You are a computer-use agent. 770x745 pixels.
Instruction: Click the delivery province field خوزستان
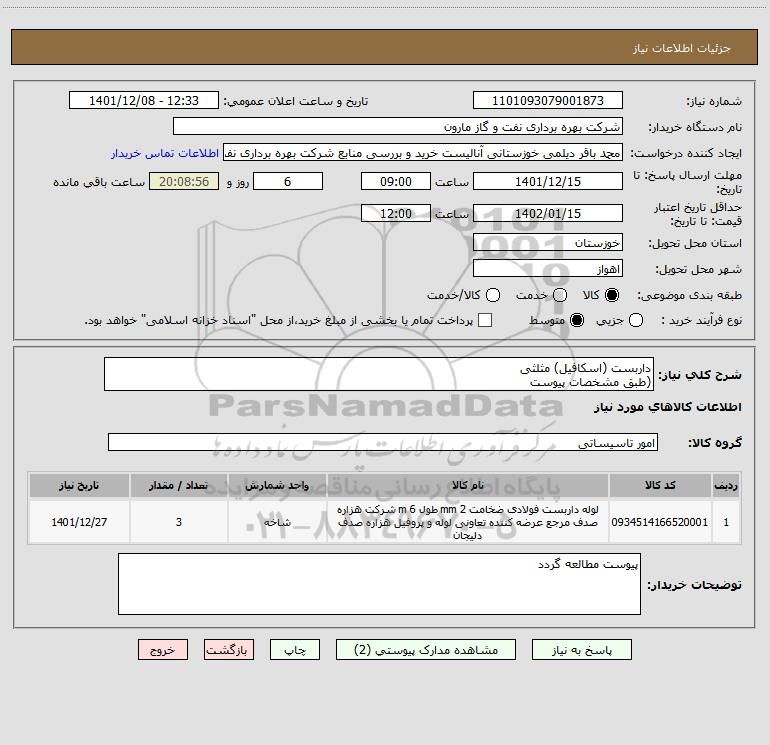[x=548, y=243]
